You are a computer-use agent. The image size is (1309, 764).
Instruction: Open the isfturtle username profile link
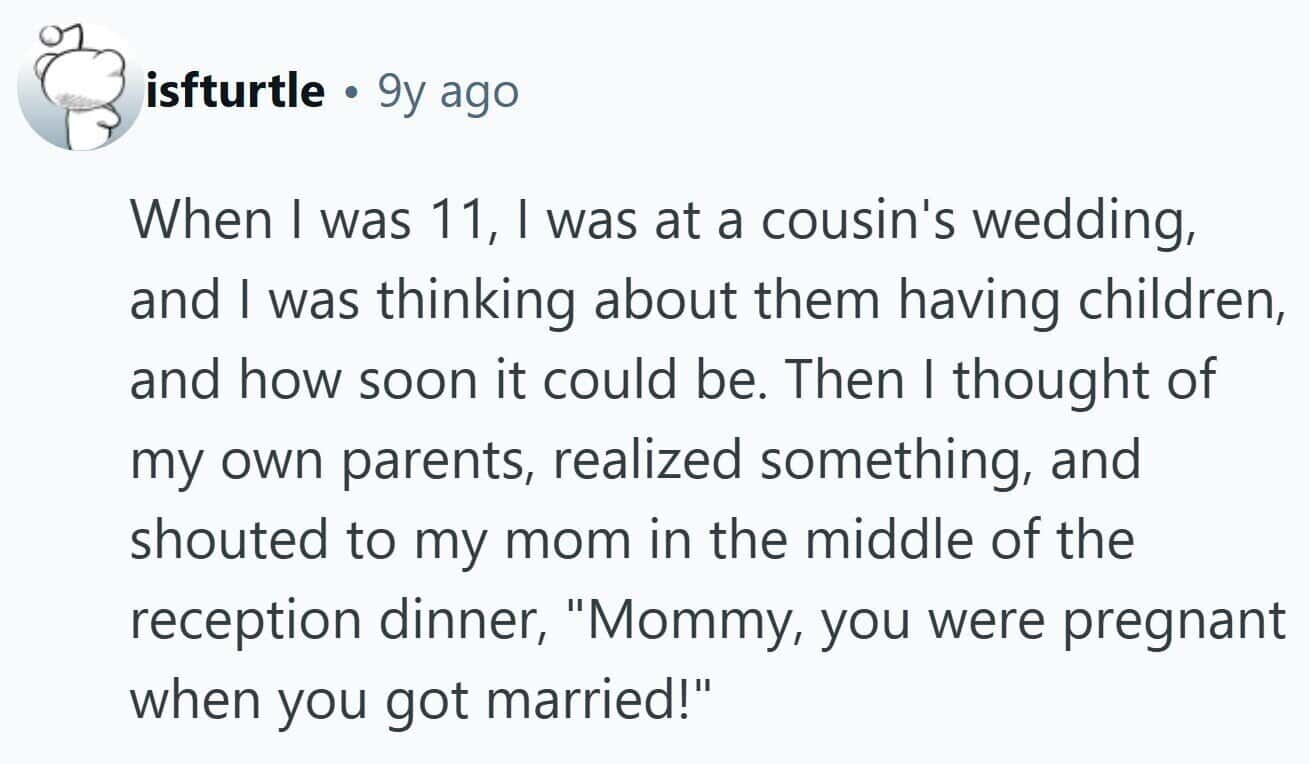(x=236, y=91)
